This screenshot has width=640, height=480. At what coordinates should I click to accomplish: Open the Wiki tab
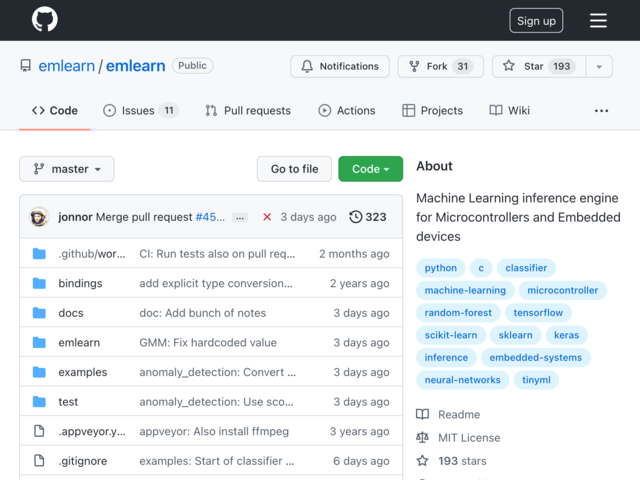point(509,111)
